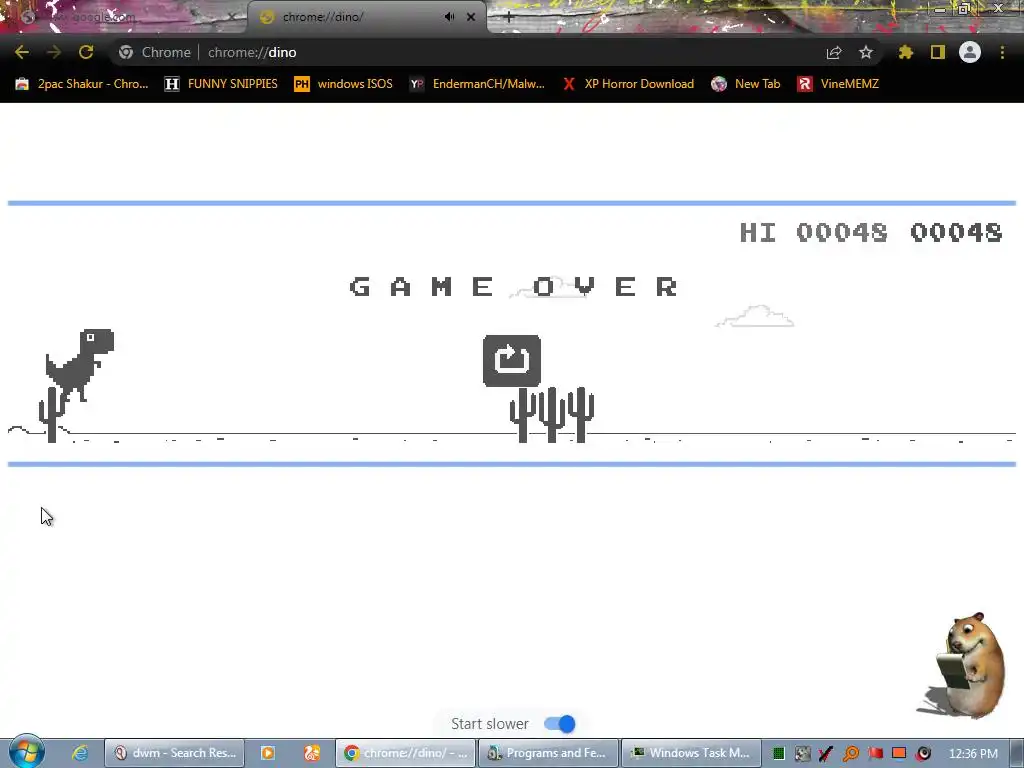
Task: Open the New Tab bookmark
Action: point(746,84)
